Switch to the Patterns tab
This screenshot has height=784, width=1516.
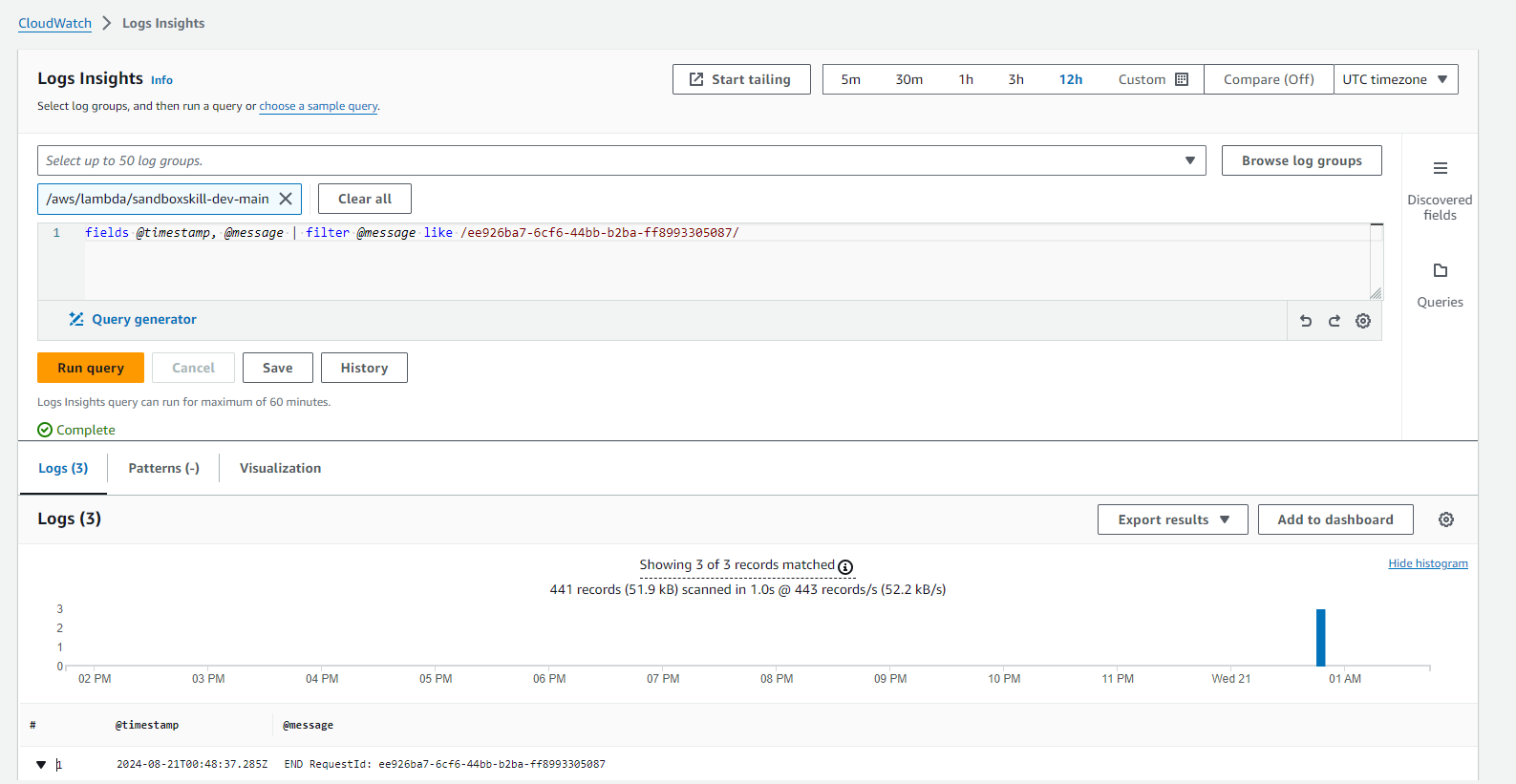[163, 468]
